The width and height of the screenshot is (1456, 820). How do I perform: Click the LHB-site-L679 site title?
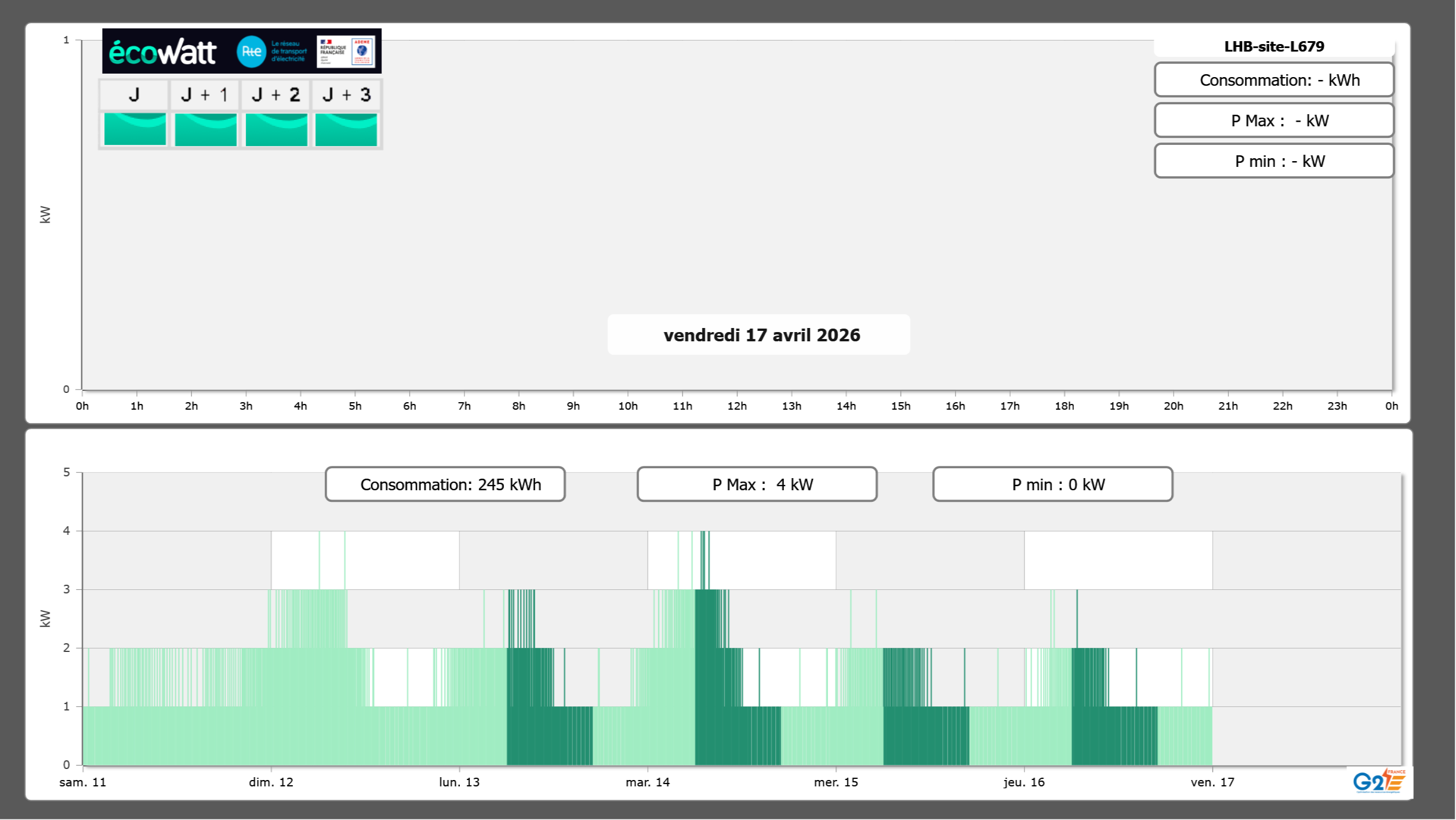tap(1274, 46)
